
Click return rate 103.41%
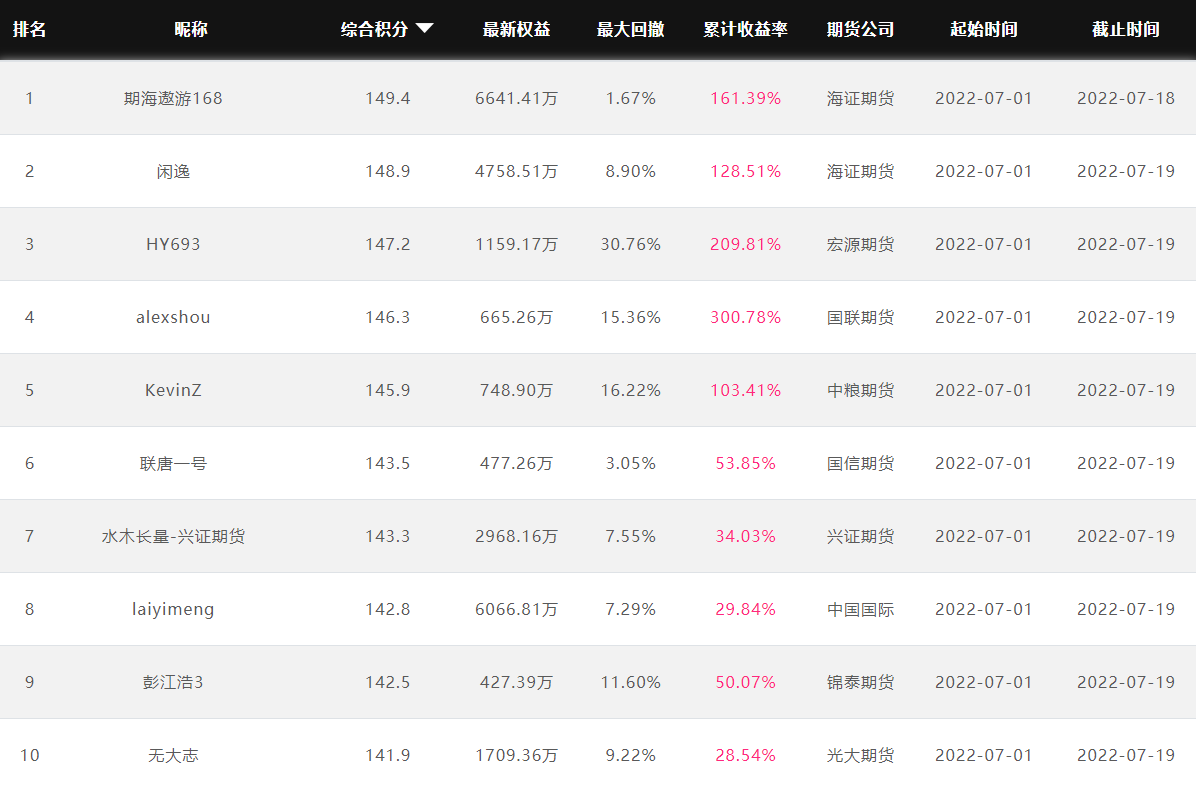[745, 391]
